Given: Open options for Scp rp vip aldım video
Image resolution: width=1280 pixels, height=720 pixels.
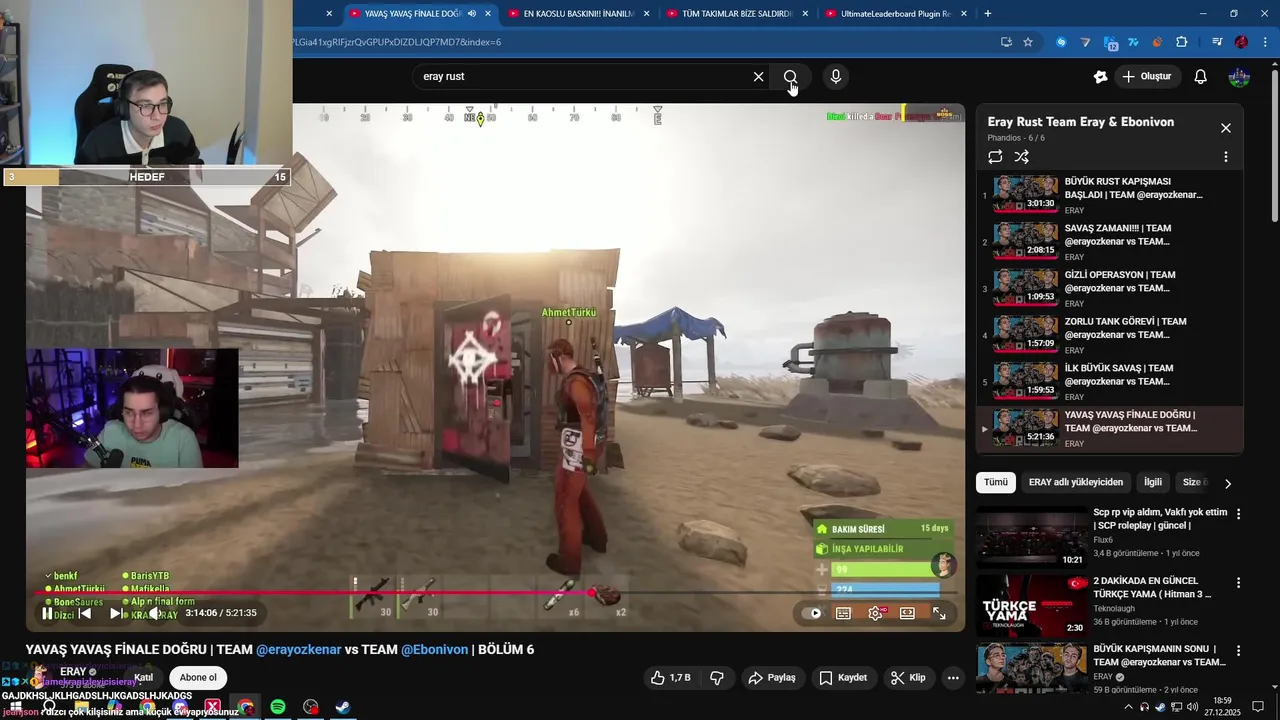Looking at the screenshot, I should click(1238, 514).
